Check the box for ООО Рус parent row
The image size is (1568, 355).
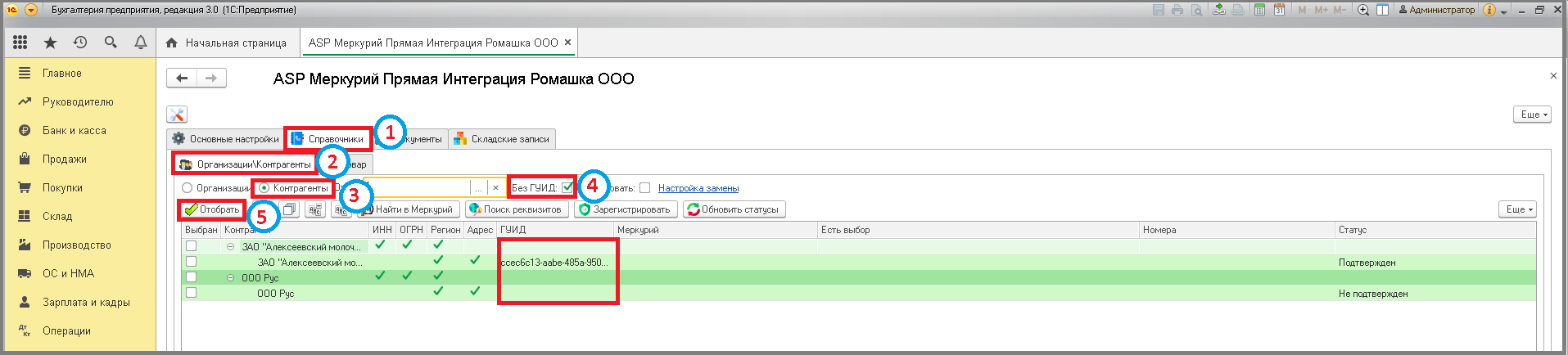point(191,277)
